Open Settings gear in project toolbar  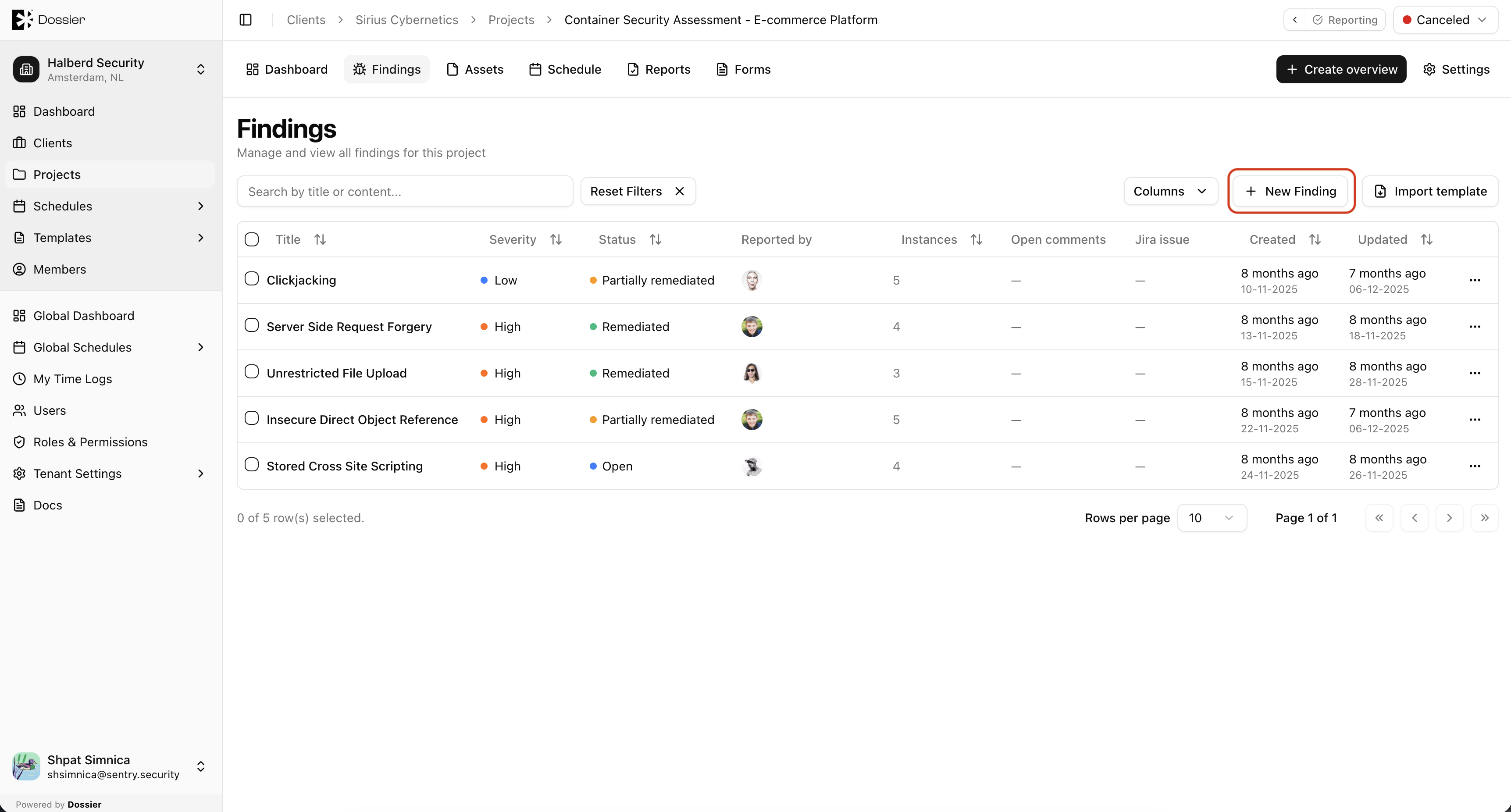1457,69
